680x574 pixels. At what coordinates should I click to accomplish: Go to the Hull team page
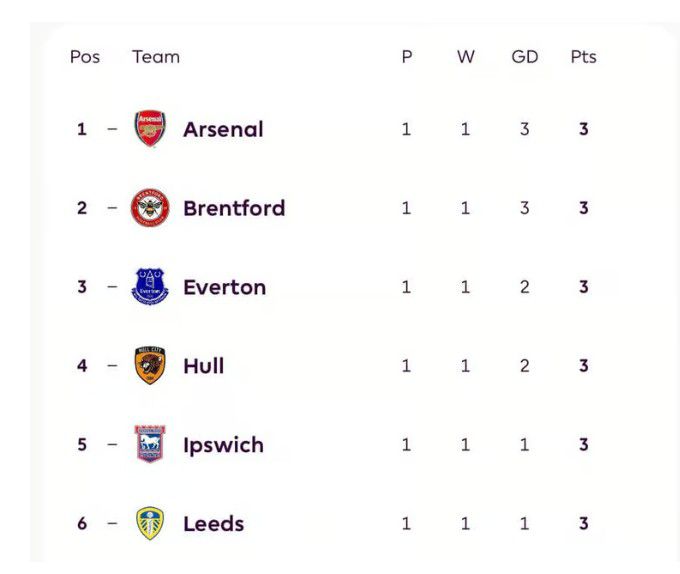(x=204, y=366)
